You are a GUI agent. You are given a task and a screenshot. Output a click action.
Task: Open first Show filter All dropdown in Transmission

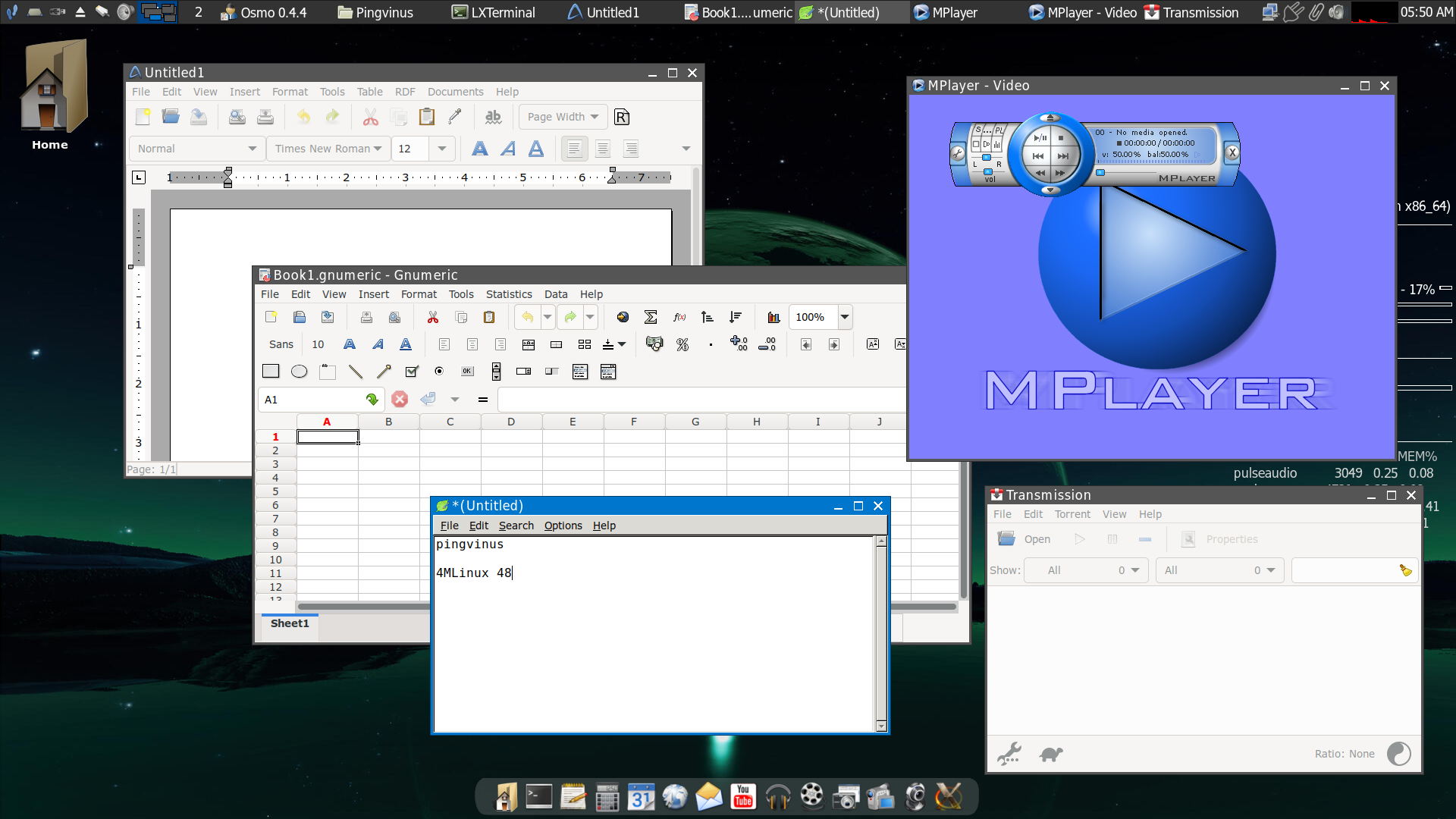point(1086,570)
